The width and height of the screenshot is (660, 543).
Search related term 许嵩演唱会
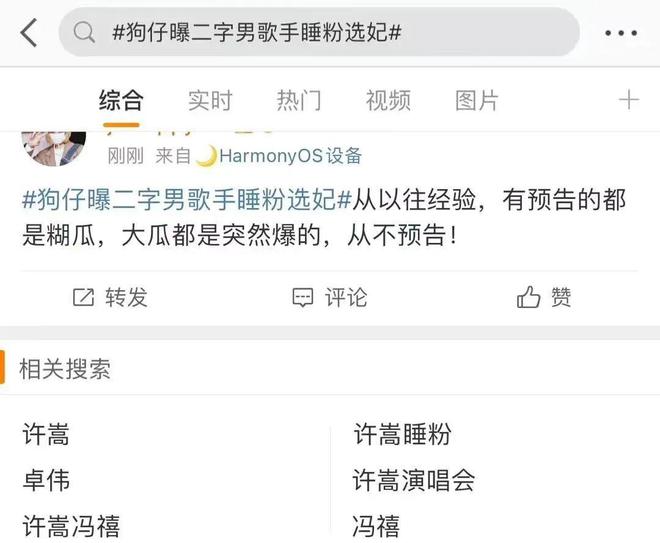tap(414, 480)
